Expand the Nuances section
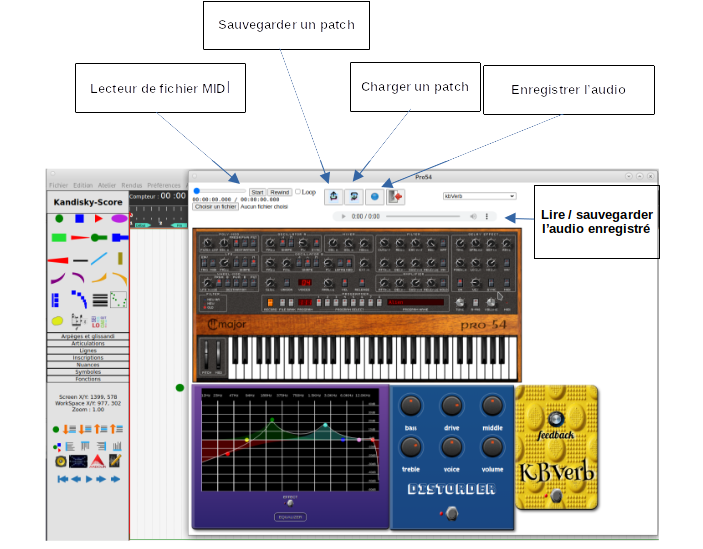This screenshot has height=549, width=703. click(88, 365)
